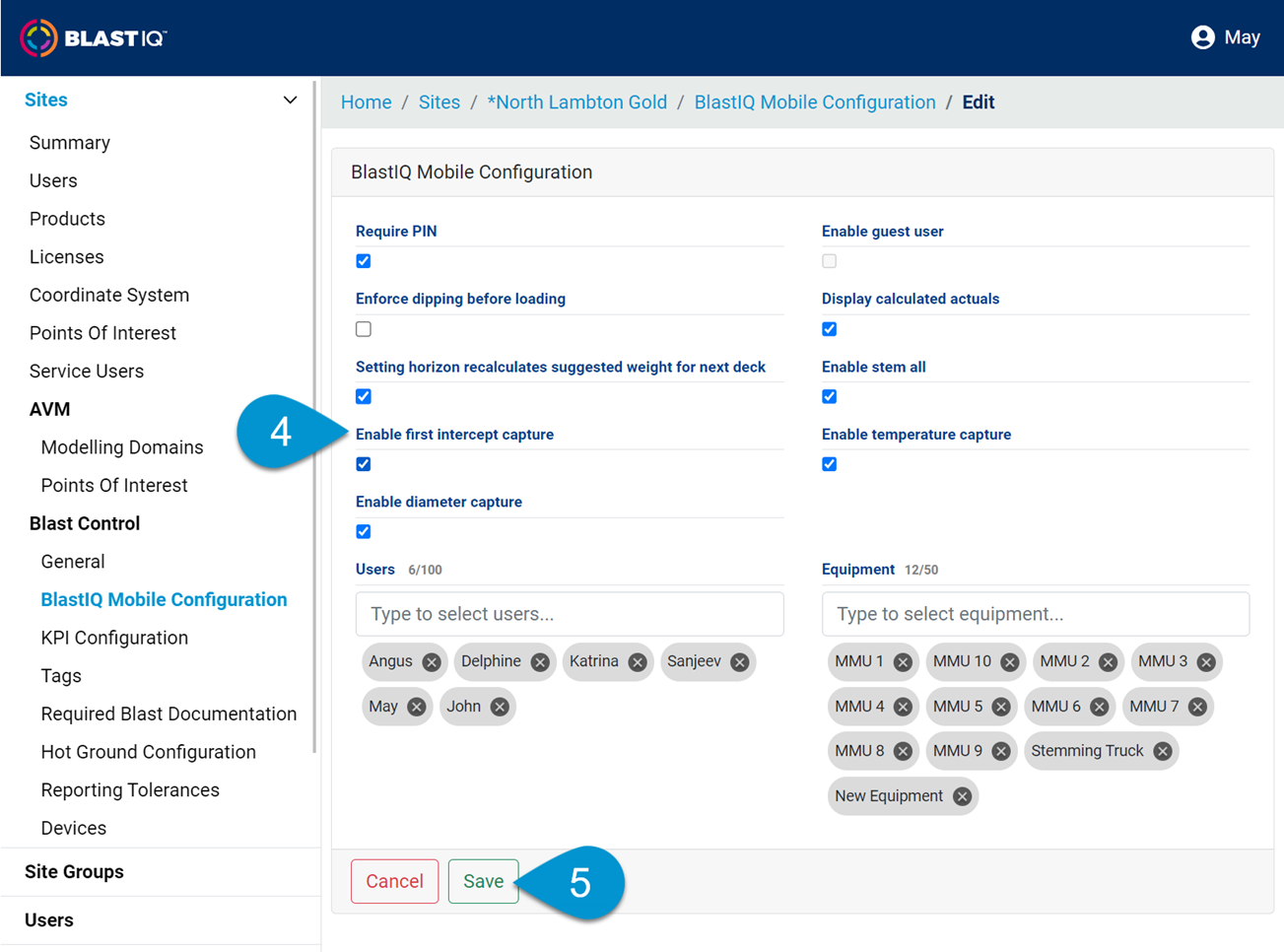Image resolution: width=1284 pixels, height=952 pixels.
Task: Remove MMU 9 equipment chip
Action: pos(1001,751)
